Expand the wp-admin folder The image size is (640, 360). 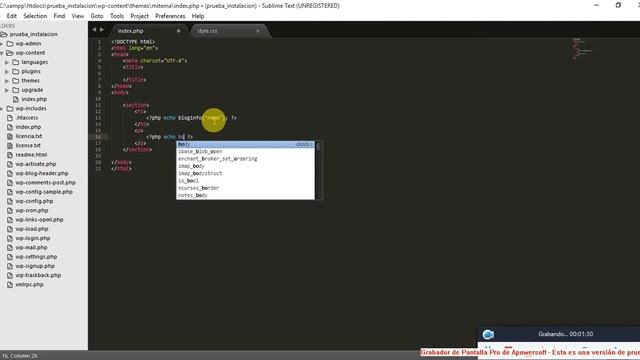[x=2, y=44]
